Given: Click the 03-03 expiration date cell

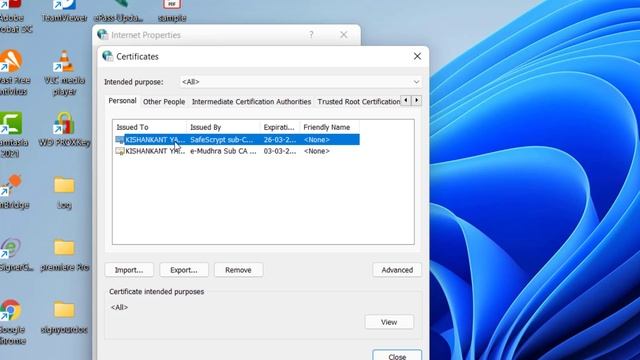Looking at the screenshot, I should (280, 151).
